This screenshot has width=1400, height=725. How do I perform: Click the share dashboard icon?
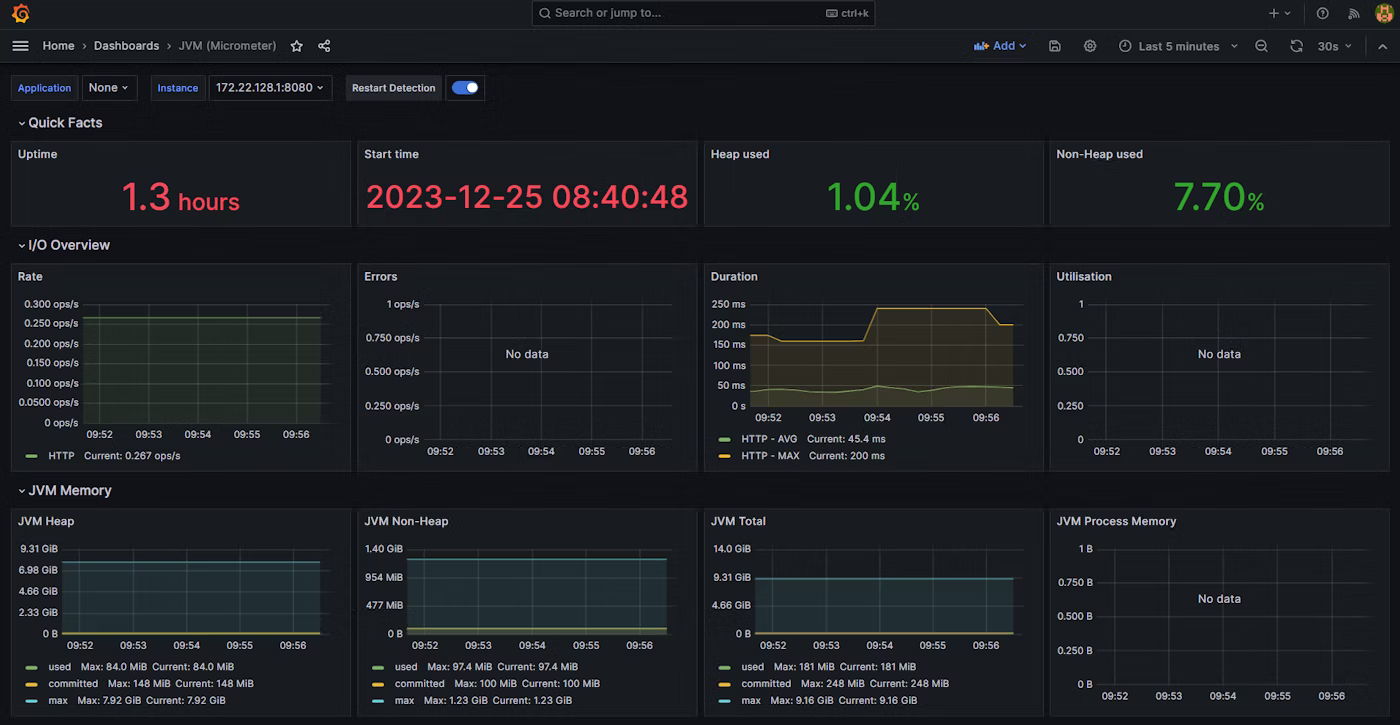click(324, 46)
